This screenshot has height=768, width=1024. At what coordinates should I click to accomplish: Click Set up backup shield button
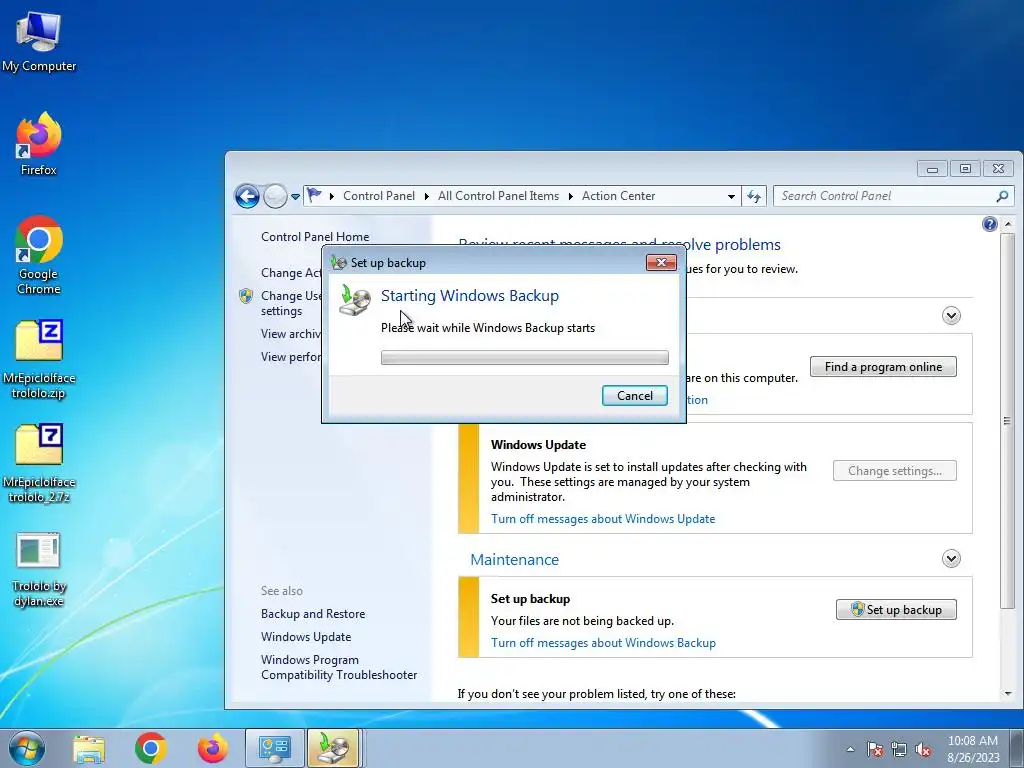click(x=896, y=609)
